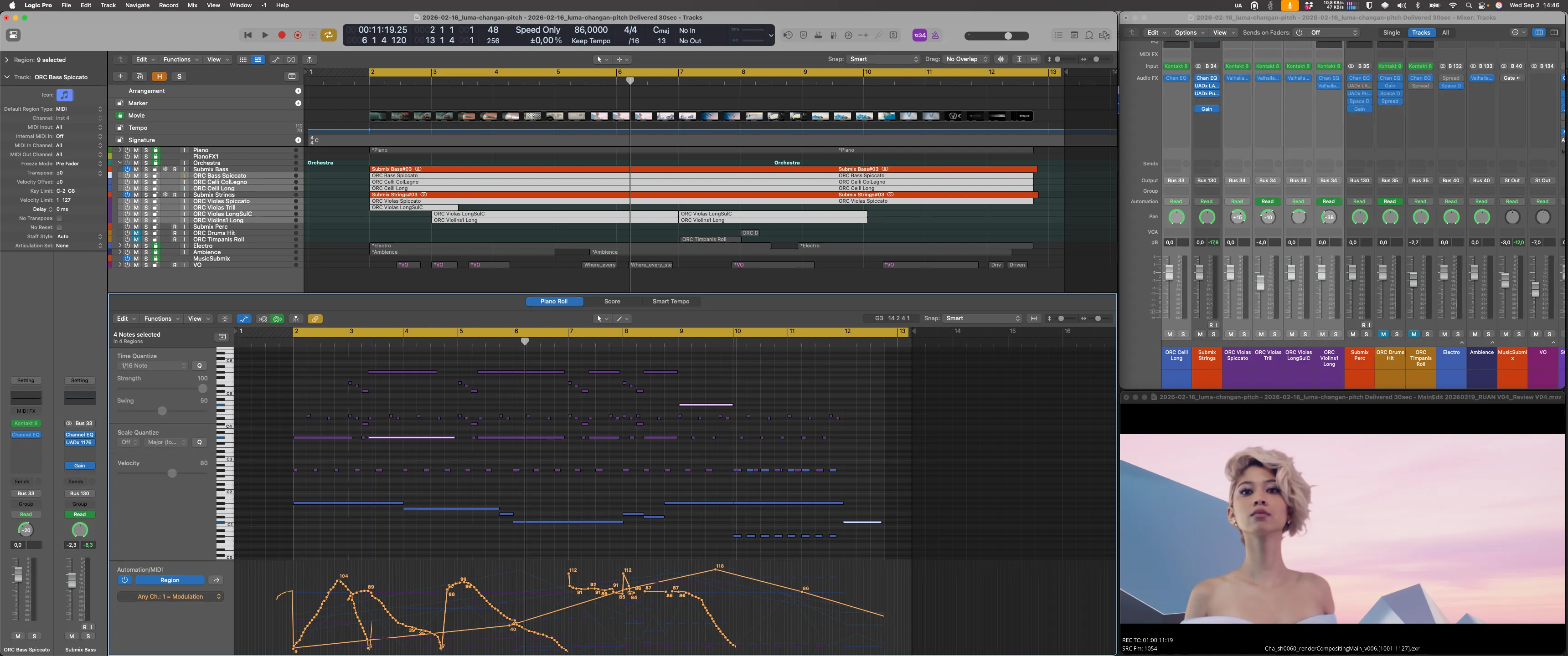Toggle green MIDI Out icon in Piano Roll
Viewport: 1568px width, 656px height.
coord(278,319)
